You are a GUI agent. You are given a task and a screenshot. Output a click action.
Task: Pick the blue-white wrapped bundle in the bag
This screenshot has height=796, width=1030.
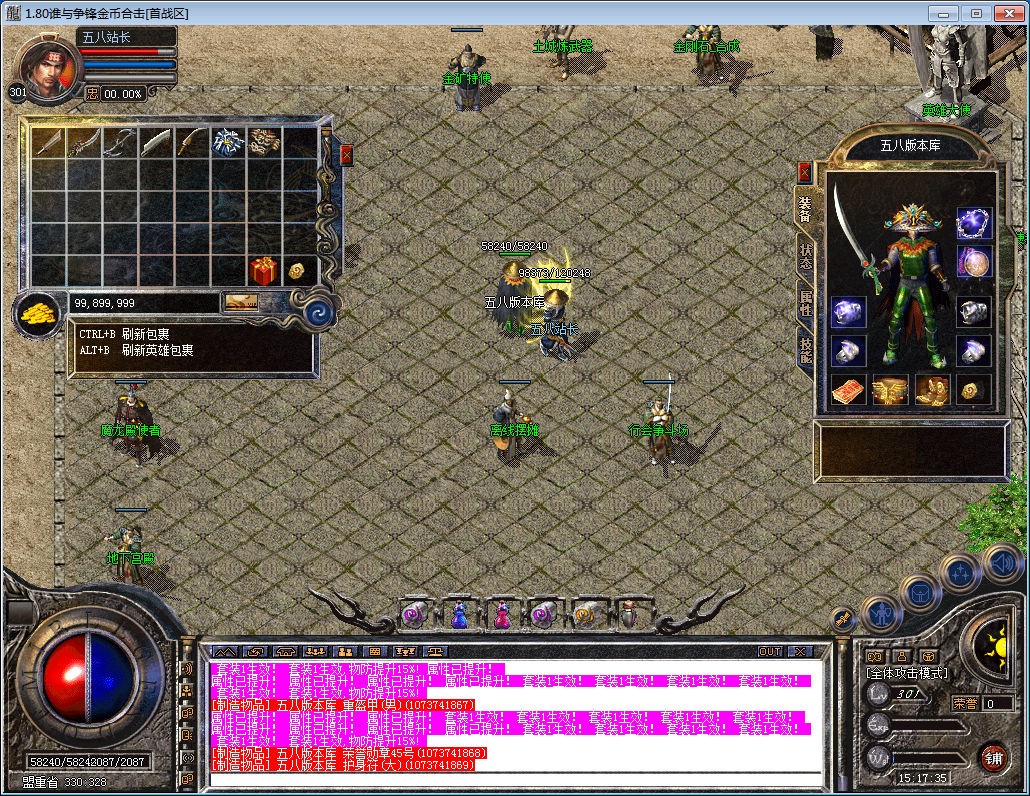click(x=228, y=142)
